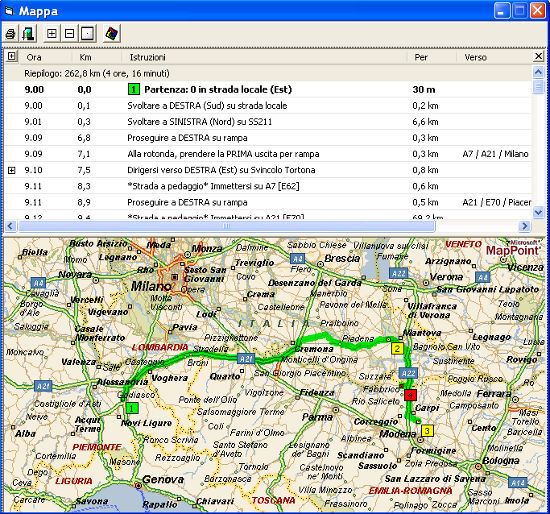Click Alessandria label on map

point(122,382)
